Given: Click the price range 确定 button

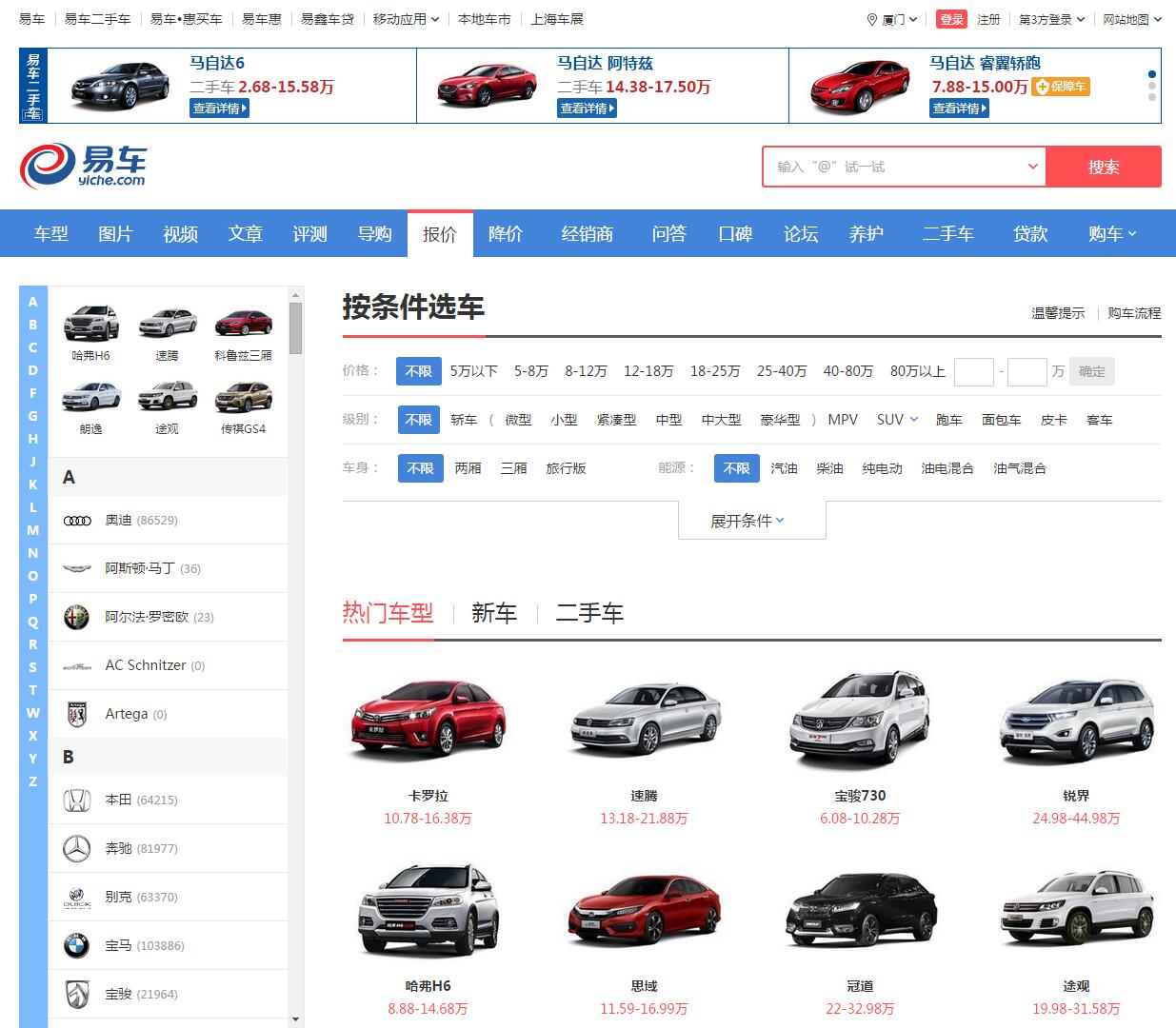Looking at the screenshot, I should tap(1092, 371).
